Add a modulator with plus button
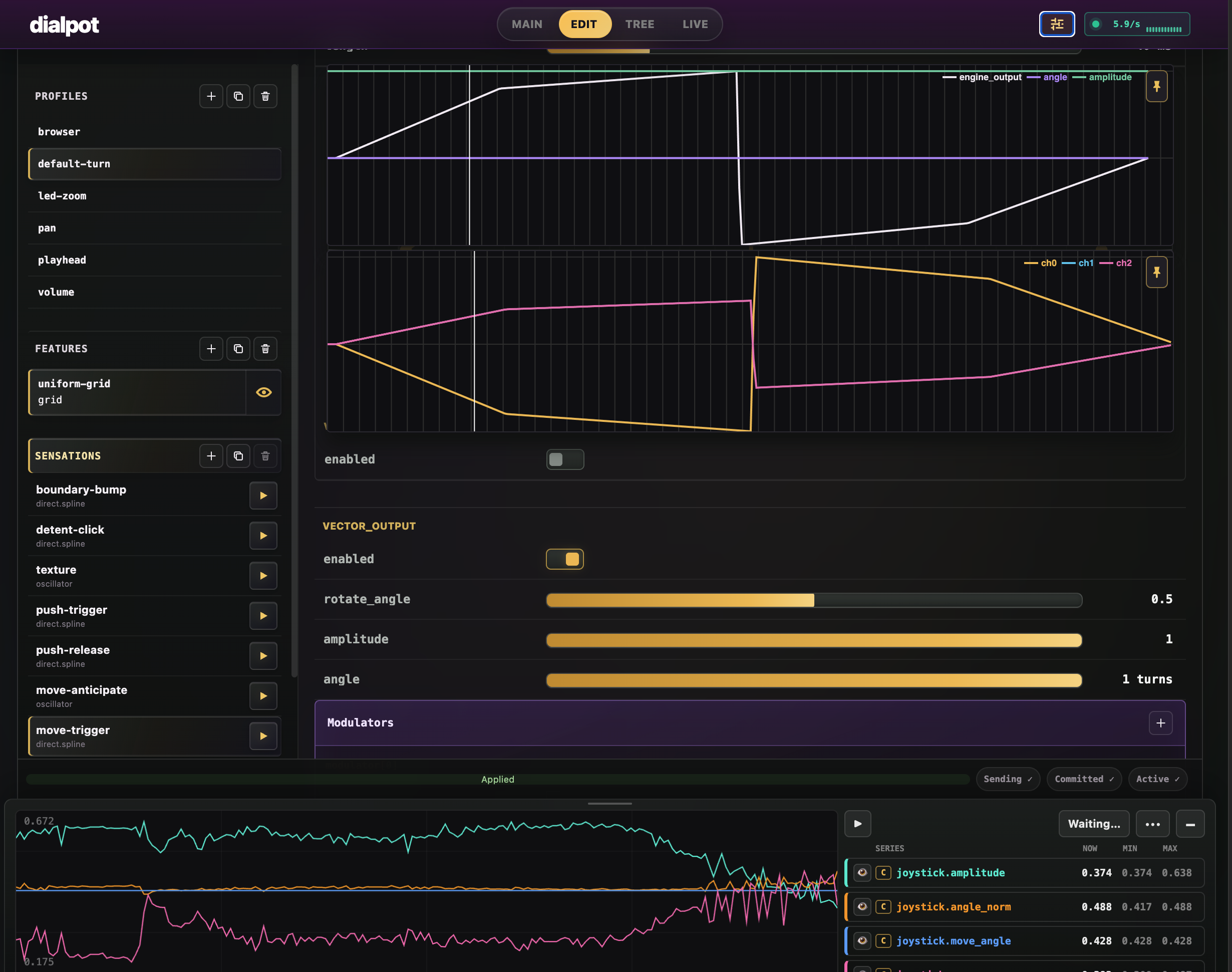This screenshot has height=972, width=1232. pos(1160,723)
